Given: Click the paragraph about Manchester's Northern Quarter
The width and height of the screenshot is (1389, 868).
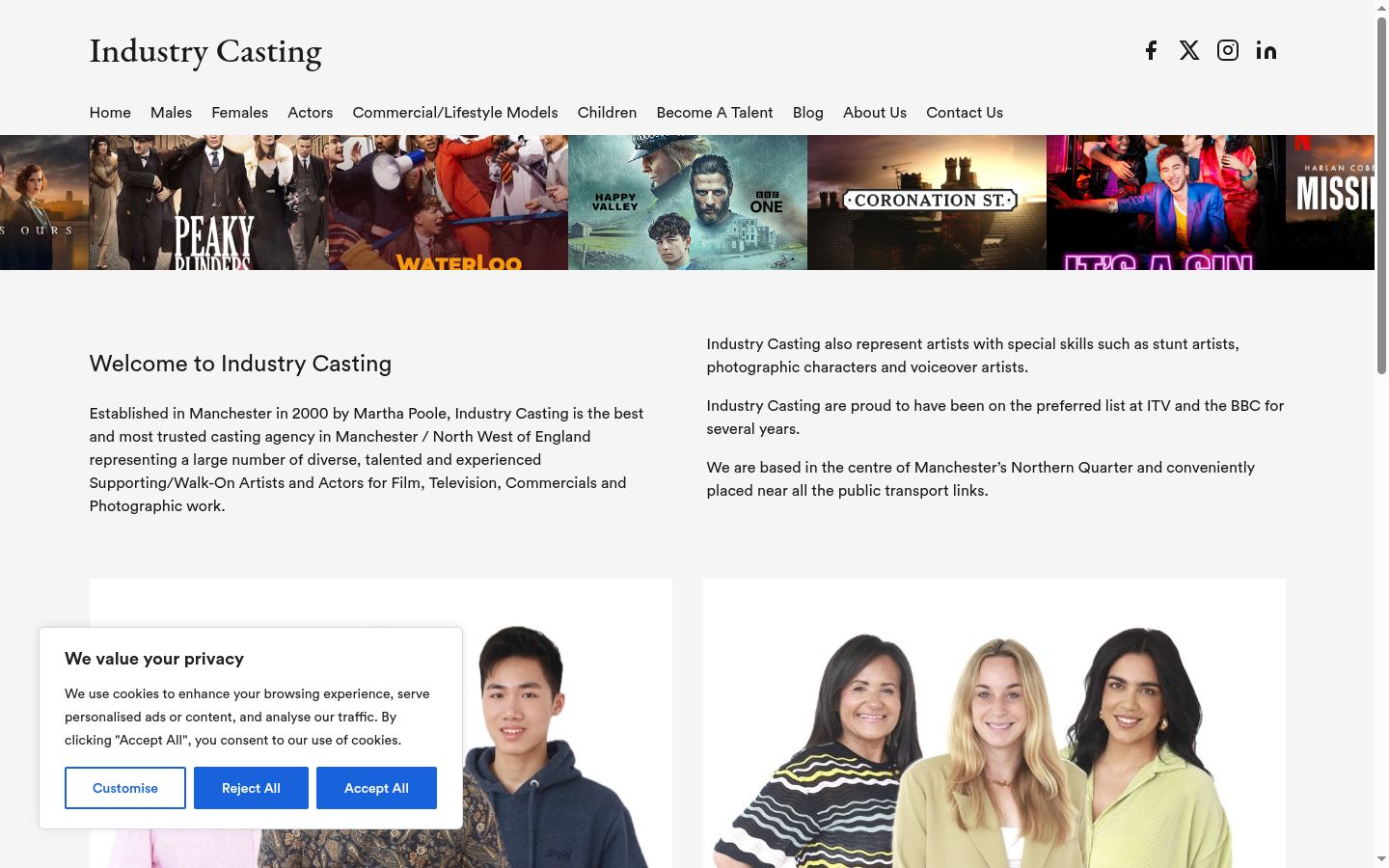Looking at the screenshot, I should click(981, 478).
